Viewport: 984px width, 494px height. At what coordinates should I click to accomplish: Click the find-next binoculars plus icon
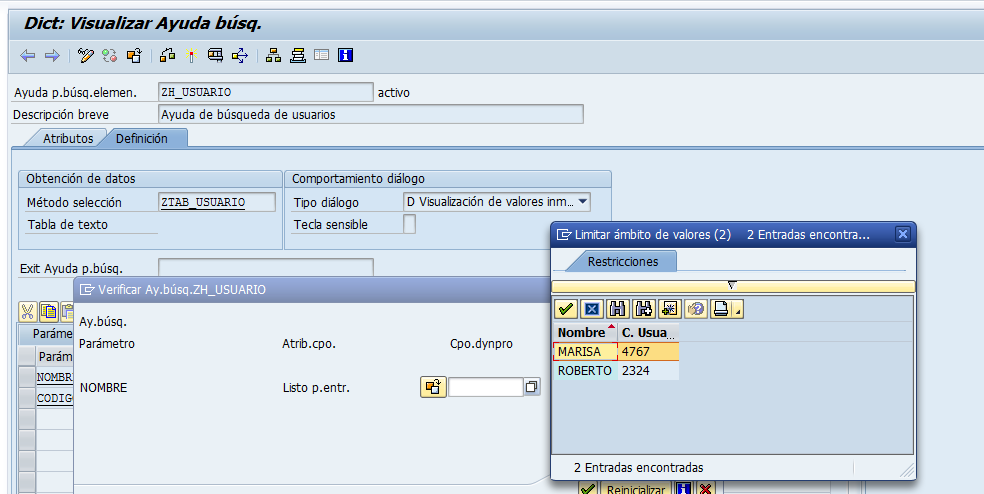643,309
